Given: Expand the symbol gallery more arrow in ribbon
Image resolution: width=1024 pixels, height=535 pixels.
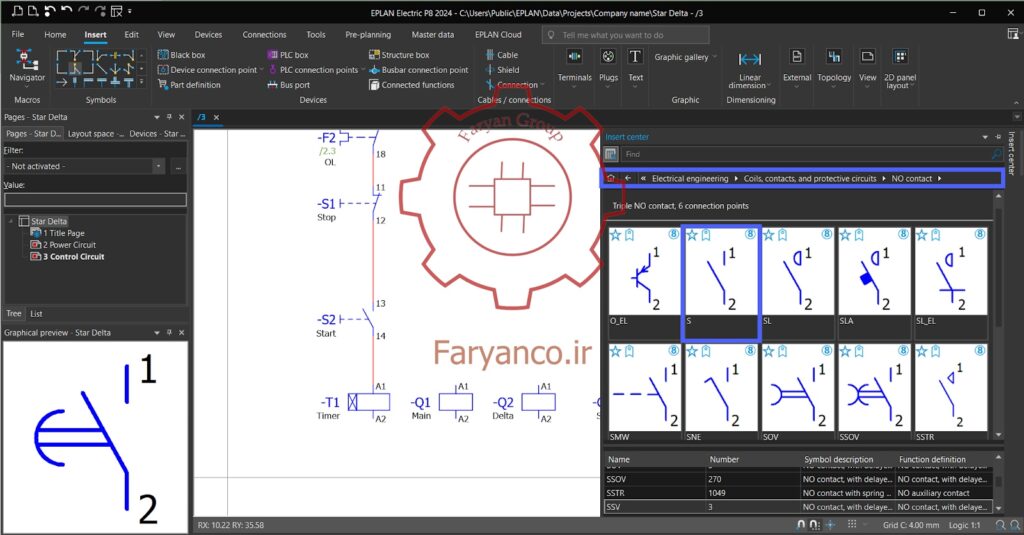Looking at the screenshot, I should click(x=142, y=83).
